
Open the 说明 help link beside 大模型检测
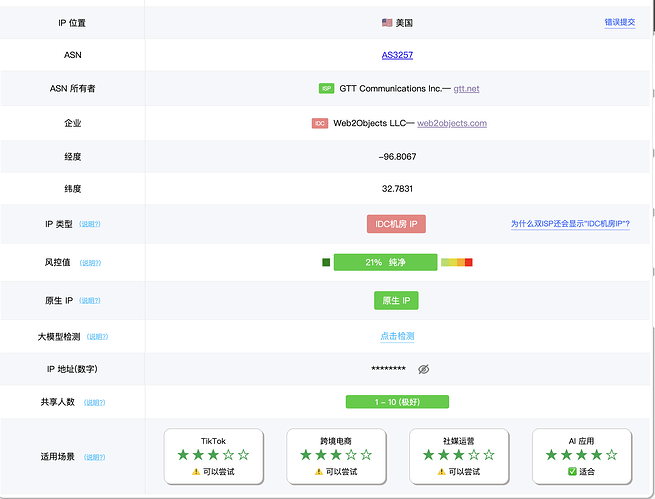tap(97, 337)
